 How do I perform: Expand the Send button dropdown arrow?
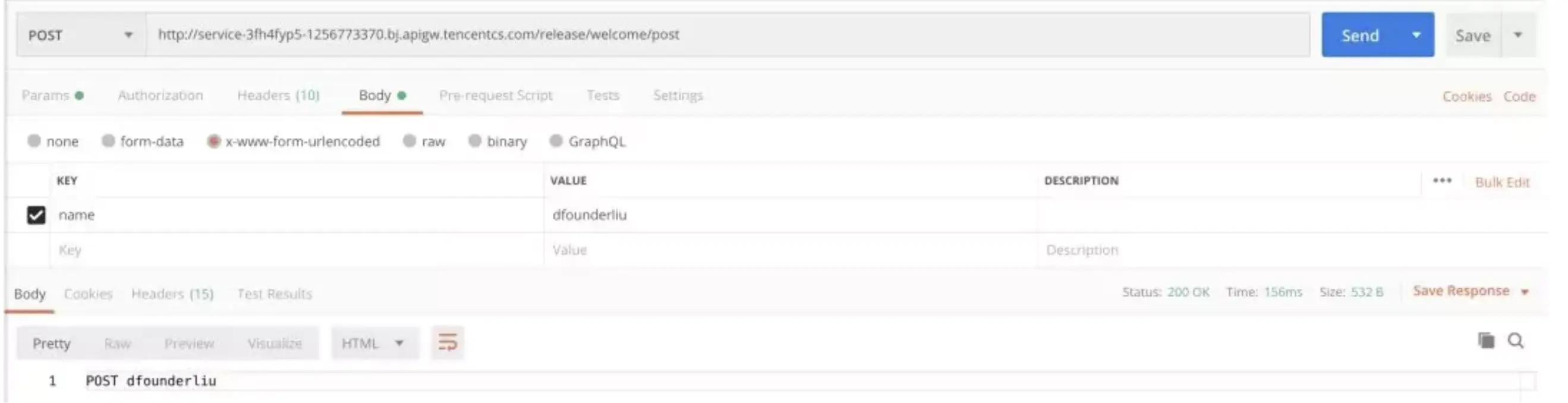[x=1416, y=35]
